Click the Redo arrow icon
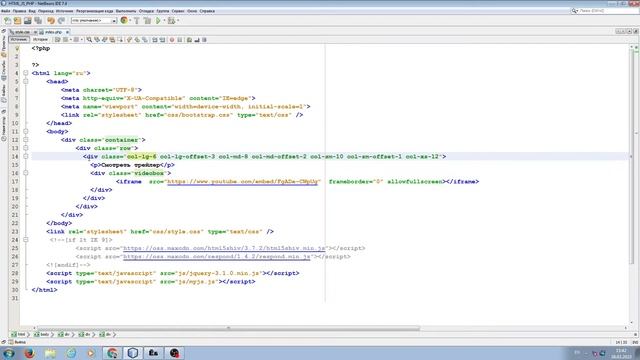Image resolution: width=640 pixels, height=360 pixels. pos(61,20)
